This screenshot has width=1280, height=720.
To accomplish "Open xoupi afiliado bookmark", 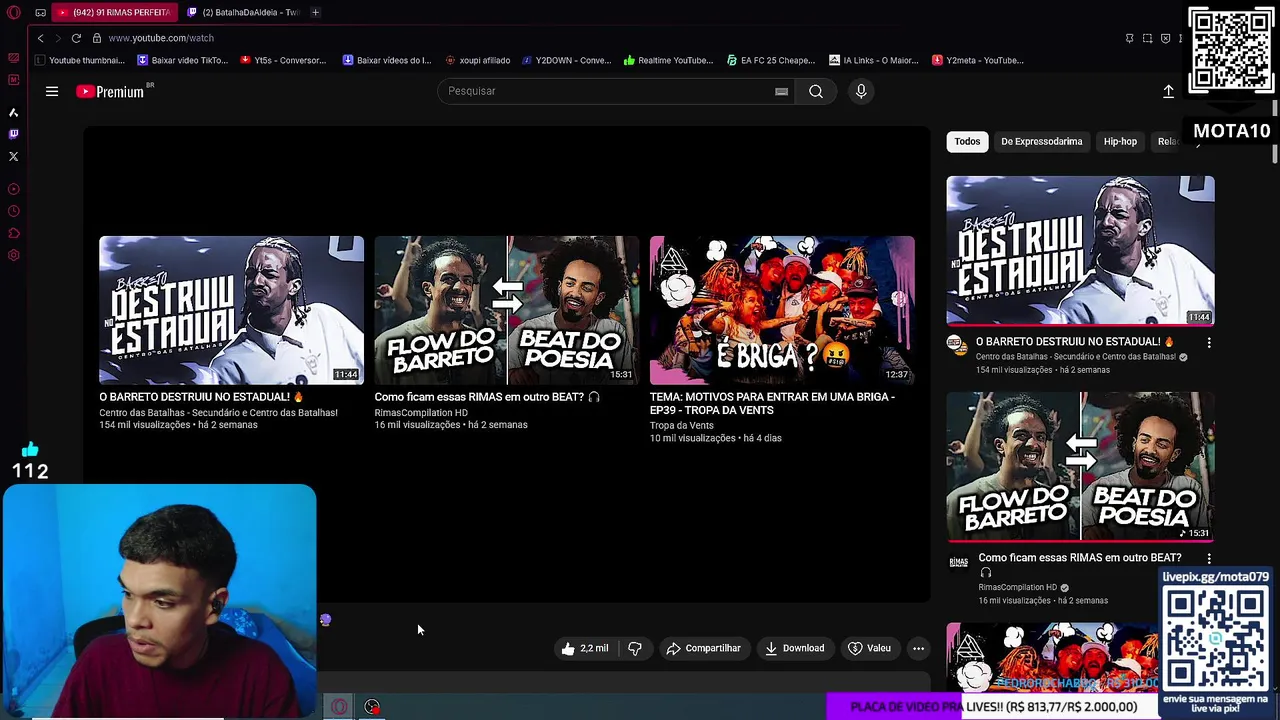I will (477, 60).
